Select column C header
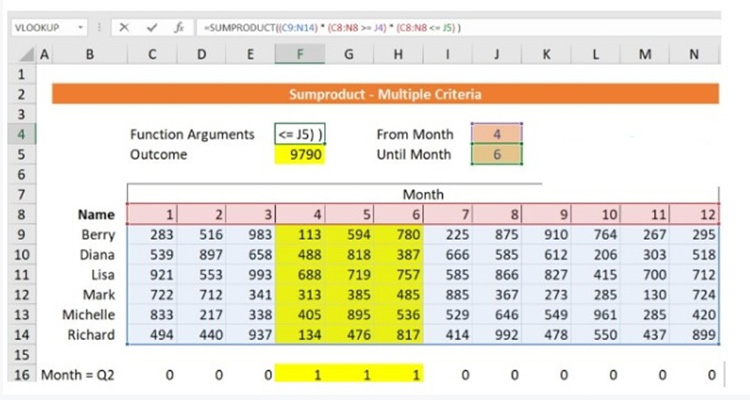 (152, 55)
